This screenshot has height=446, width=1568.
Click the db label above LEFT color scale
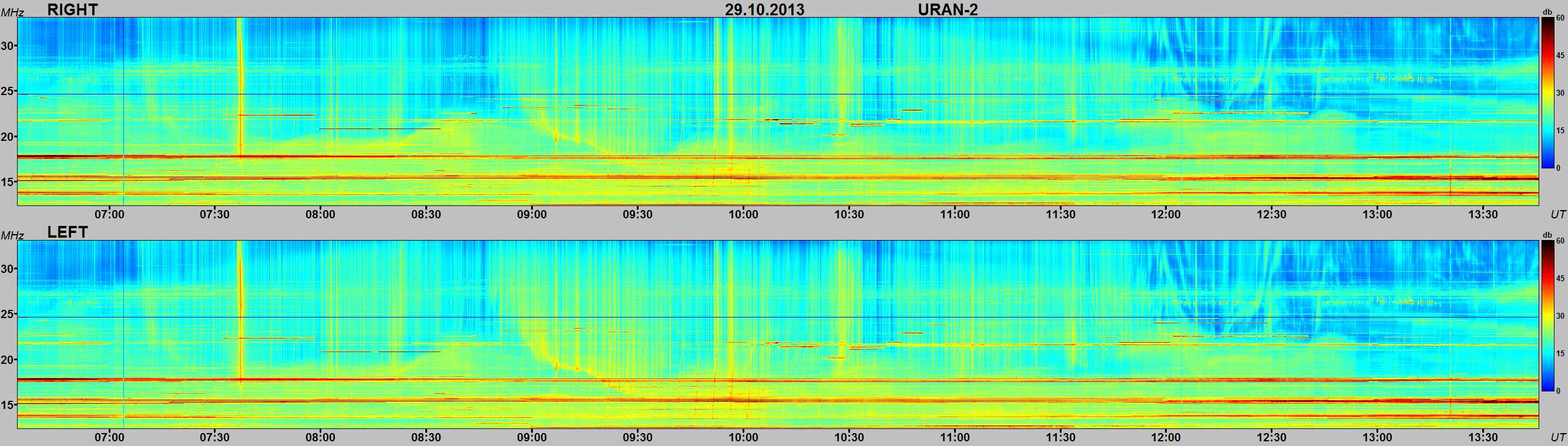click(x=1547, y=235)
